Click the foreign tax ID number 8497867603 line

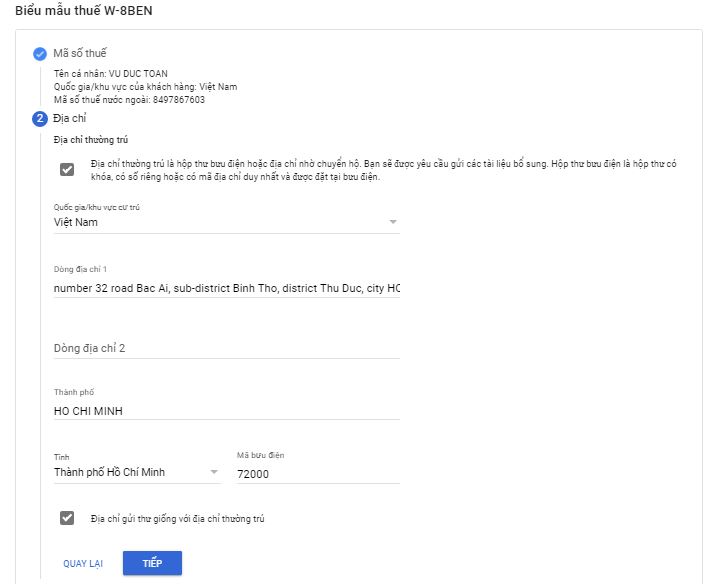point(129,99)
